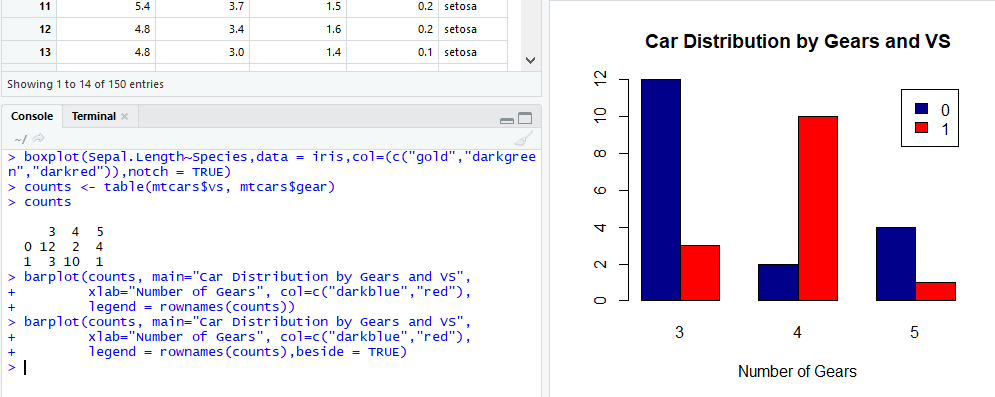Clear the console with the broom icon
The height and width of the screenshot is (397, 995).
pos(524,138)
